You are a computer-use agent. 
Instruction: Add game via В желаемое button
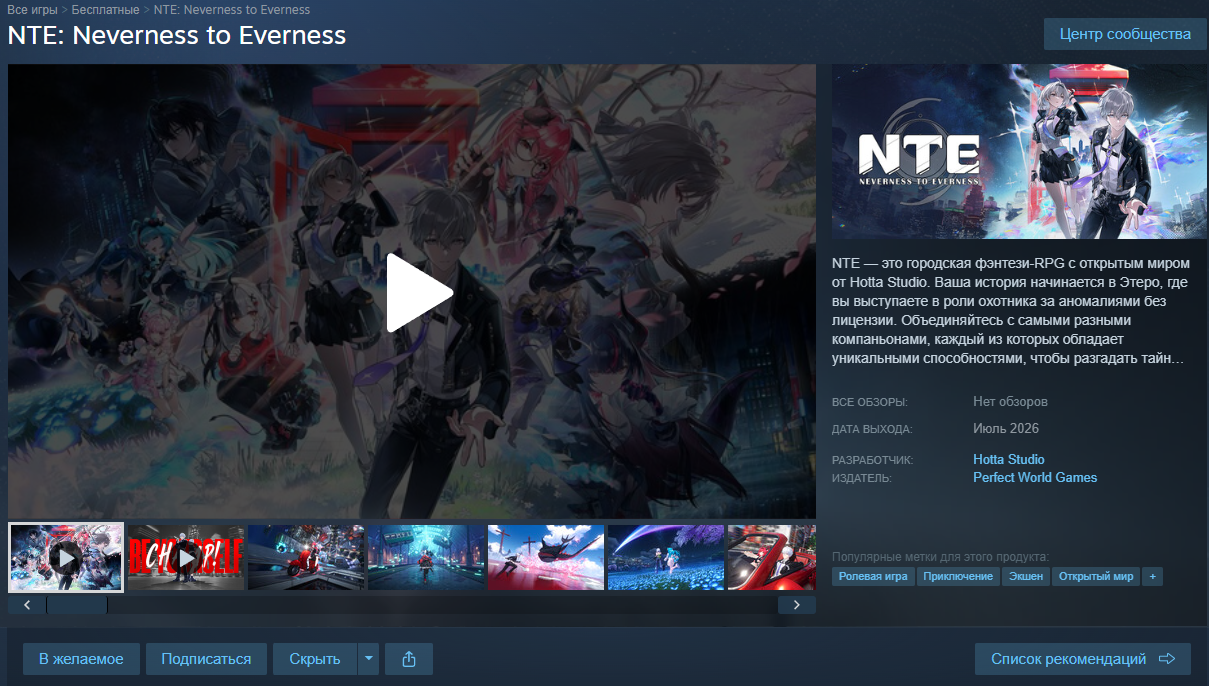point(81,659)
